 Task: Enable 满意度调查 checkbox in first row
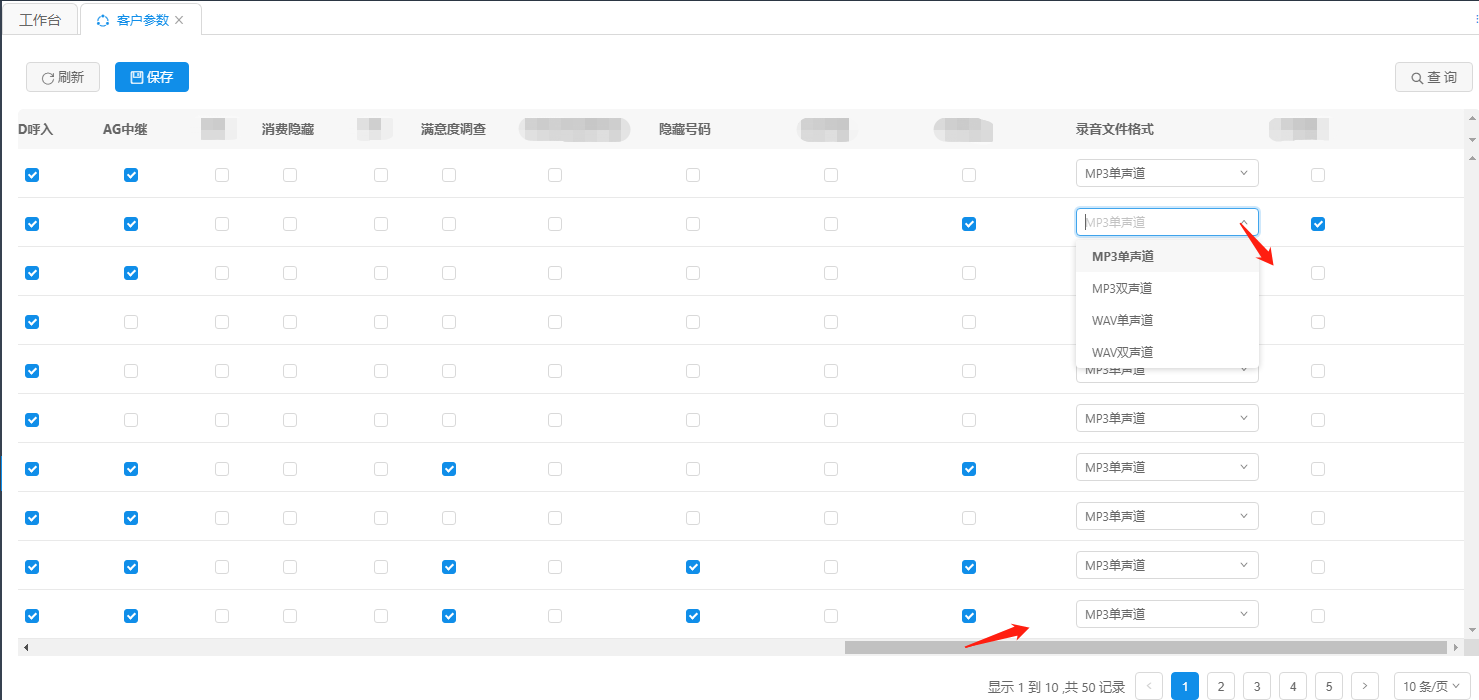click(449, 175)
